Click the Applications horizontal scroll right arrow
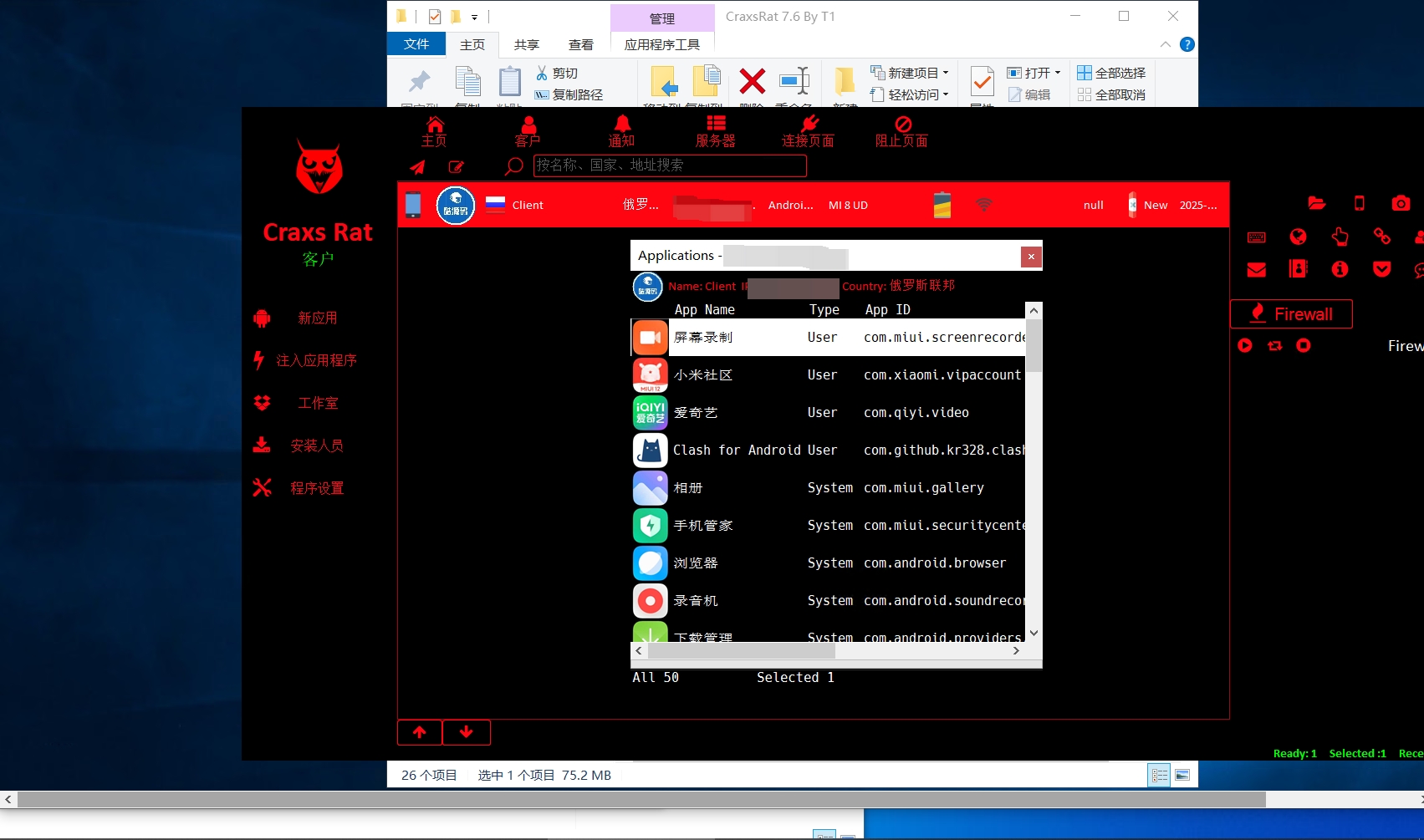This screenshot has width=1424, height=840. [x=1016, y=650]
